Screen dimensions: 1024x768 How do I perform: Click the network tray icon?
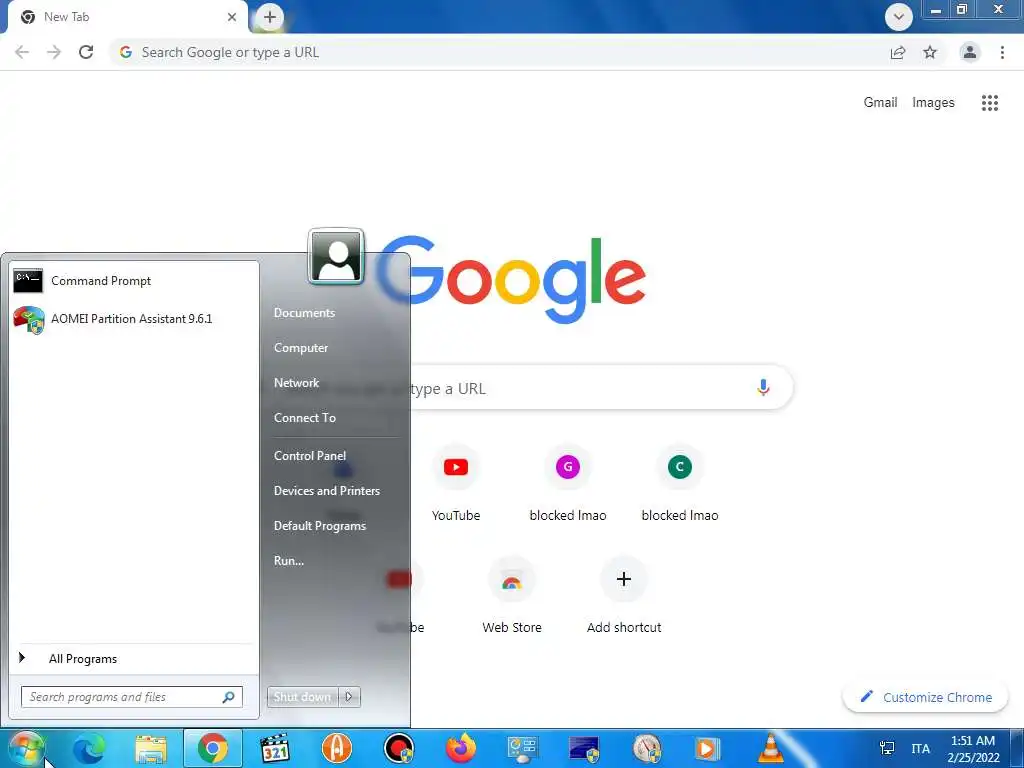click(x=887, y=748)
